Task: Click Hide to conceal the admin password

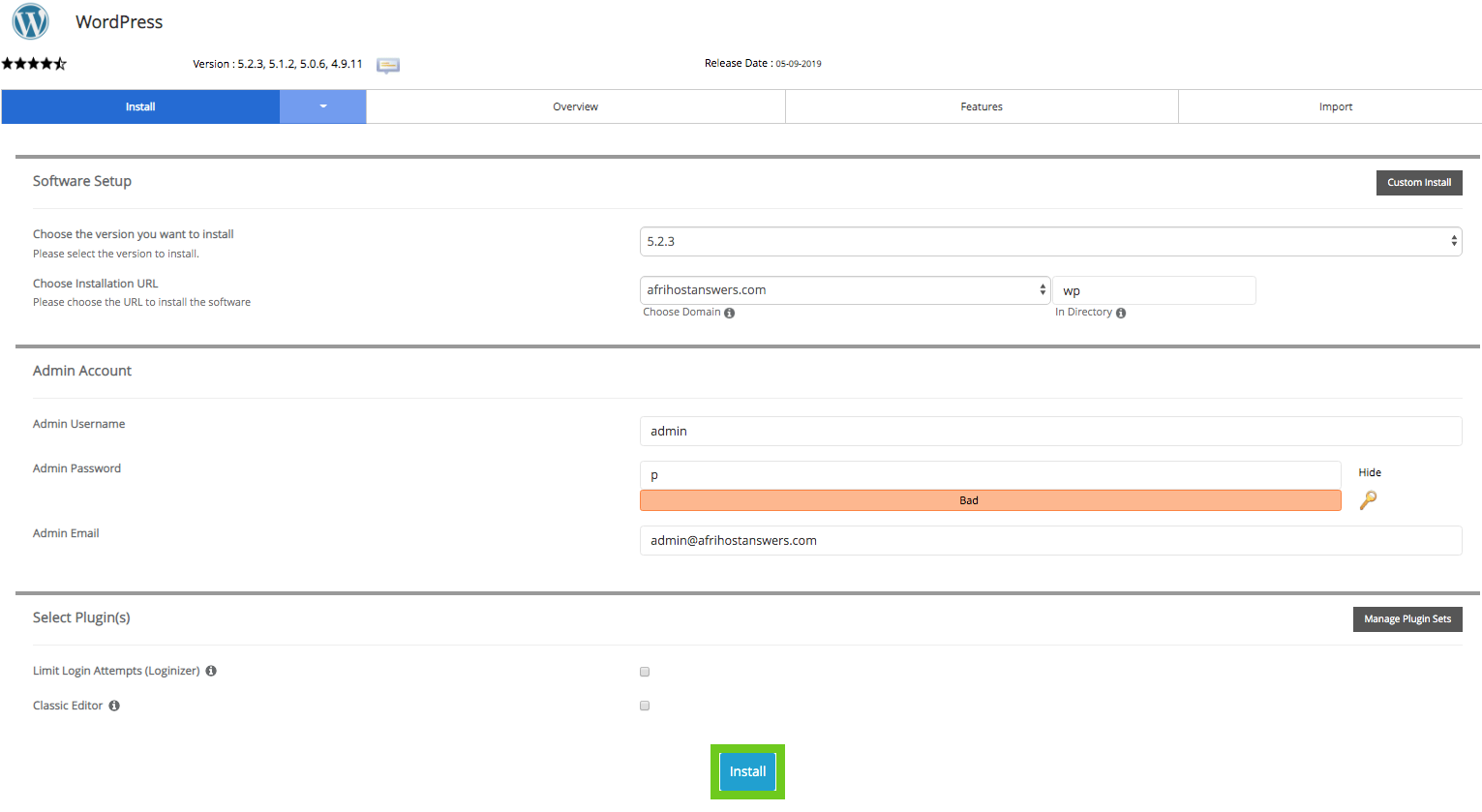Action: (1369, 472)
